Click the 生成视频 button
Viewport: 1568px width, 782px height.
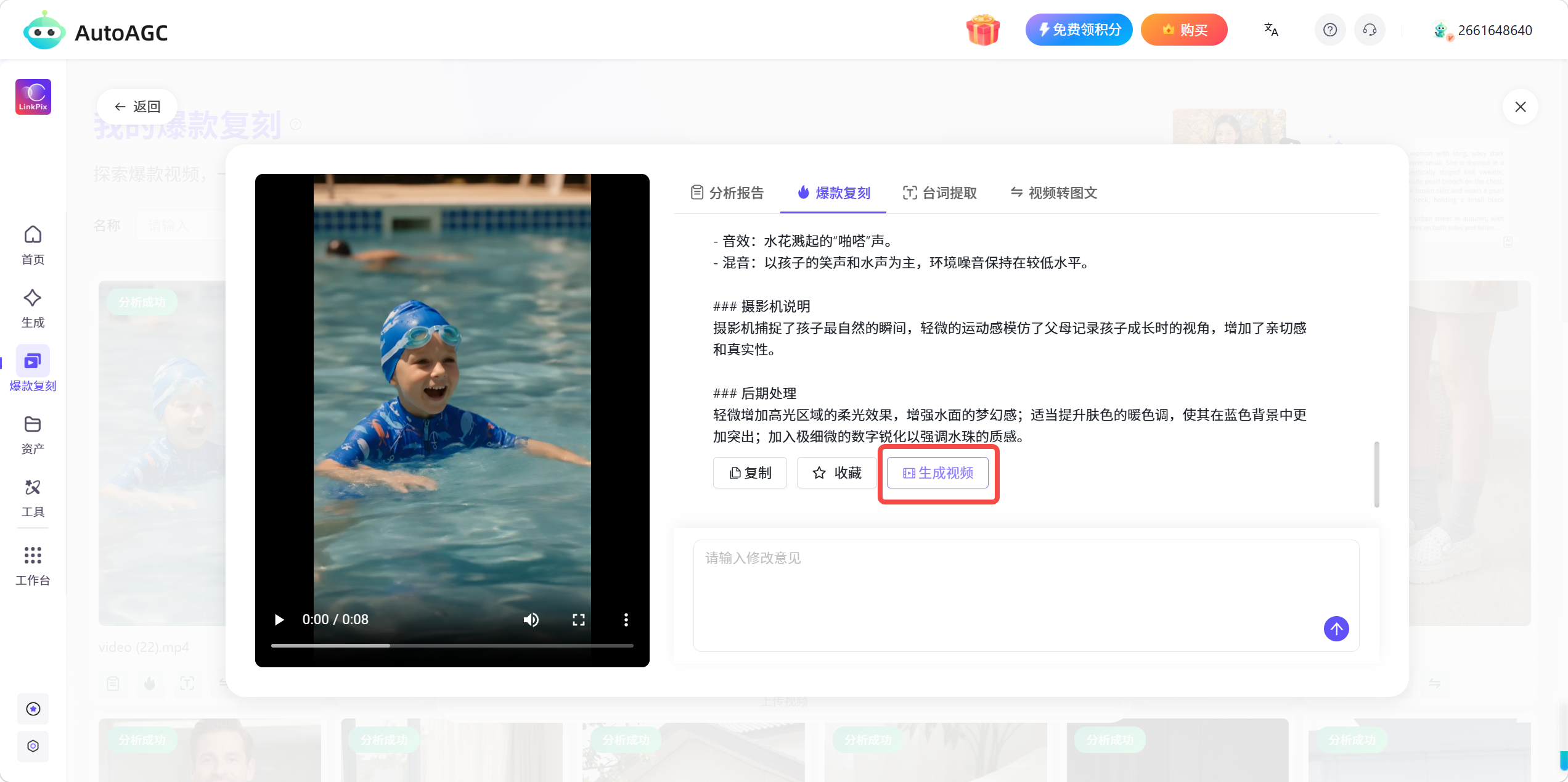937,472
